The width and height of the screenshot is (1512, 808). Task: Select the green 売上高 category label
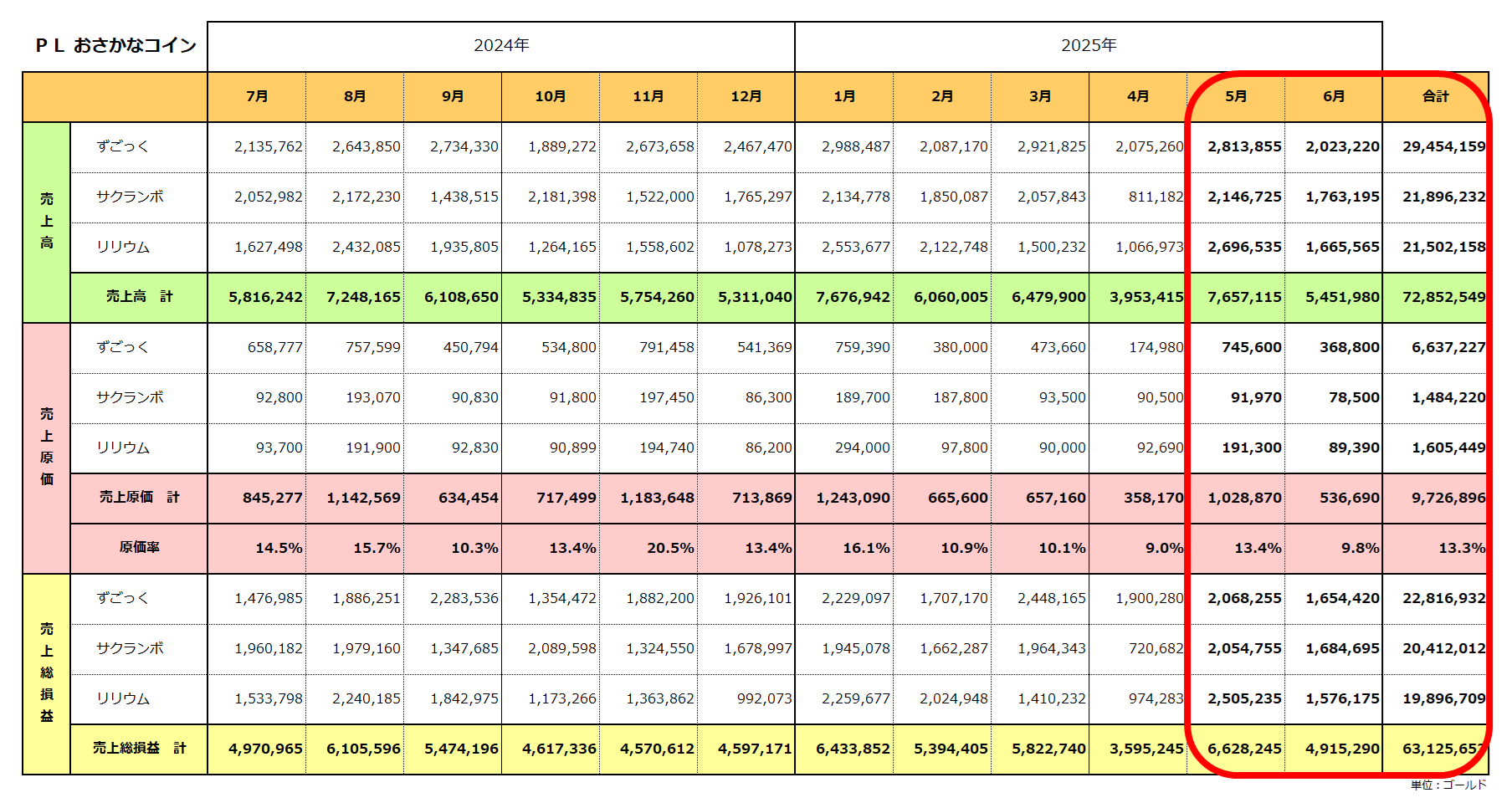[x=47, y=222]
